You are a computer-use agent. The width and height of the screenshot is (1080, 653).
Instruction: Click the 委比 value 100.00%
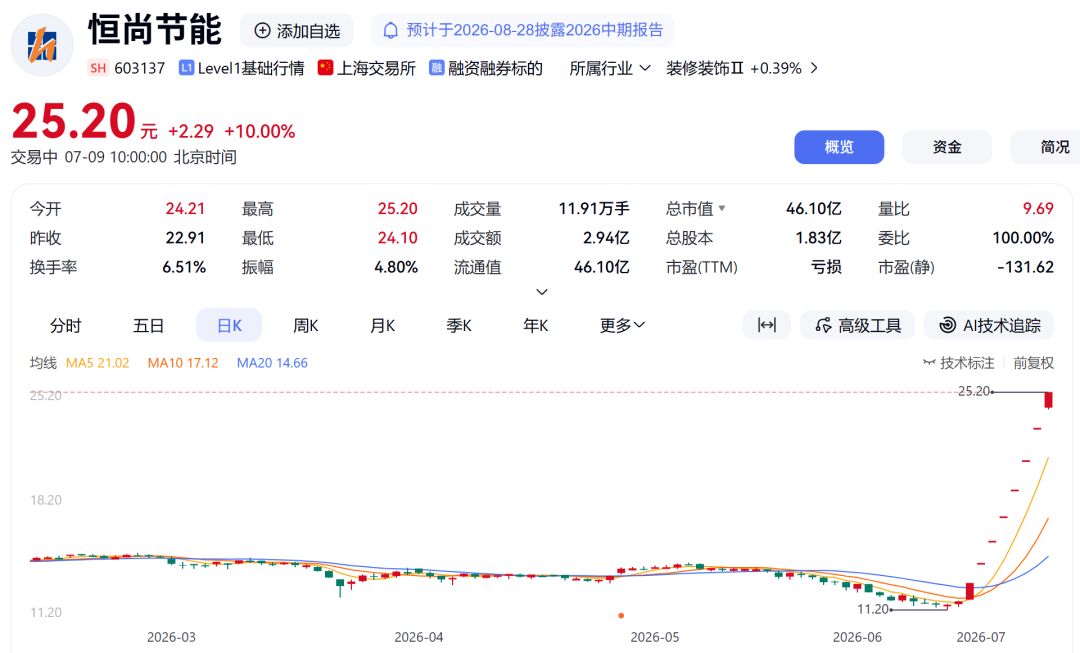pyautogui.click(x=1023, y=238)
